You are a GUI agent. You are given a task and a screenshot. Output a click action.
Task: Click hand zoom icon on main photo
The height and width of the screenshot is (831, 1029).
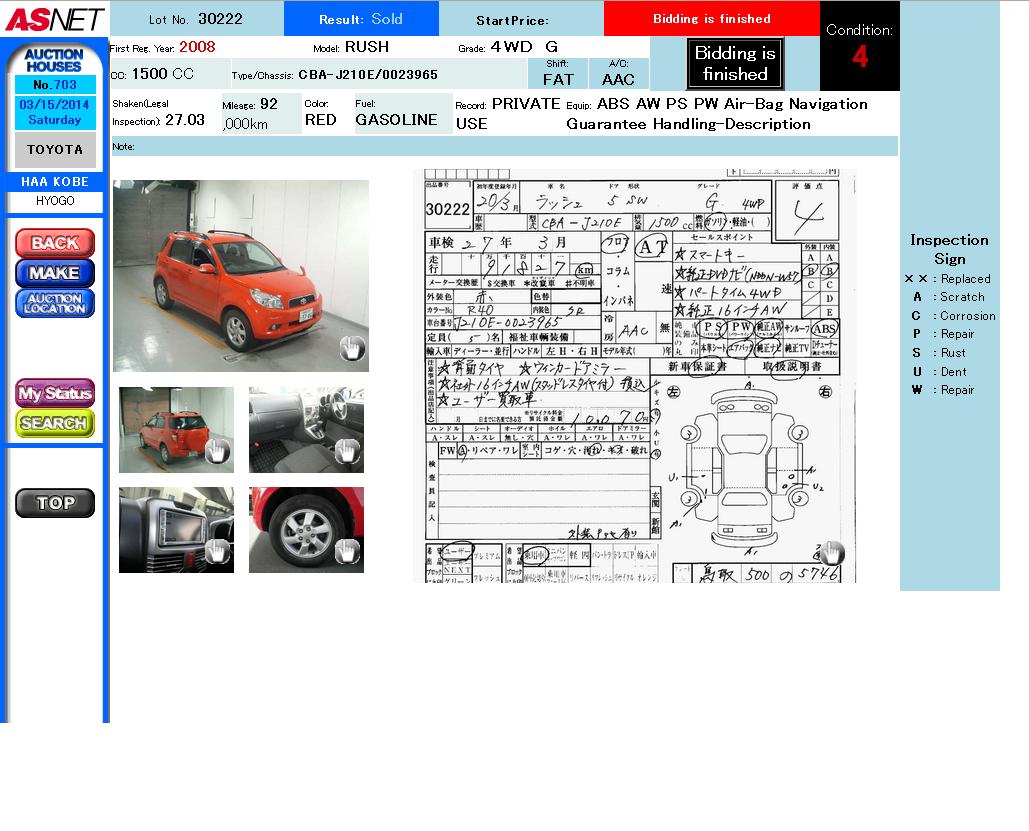tap(352, 348)
